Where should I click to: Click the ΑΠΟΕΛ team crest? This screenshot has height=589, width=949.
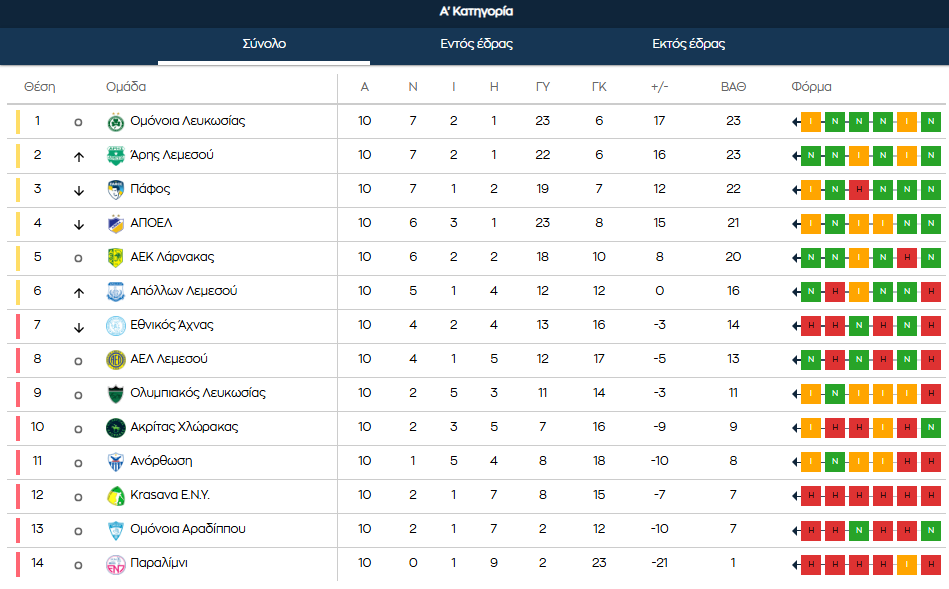point(115,224)
